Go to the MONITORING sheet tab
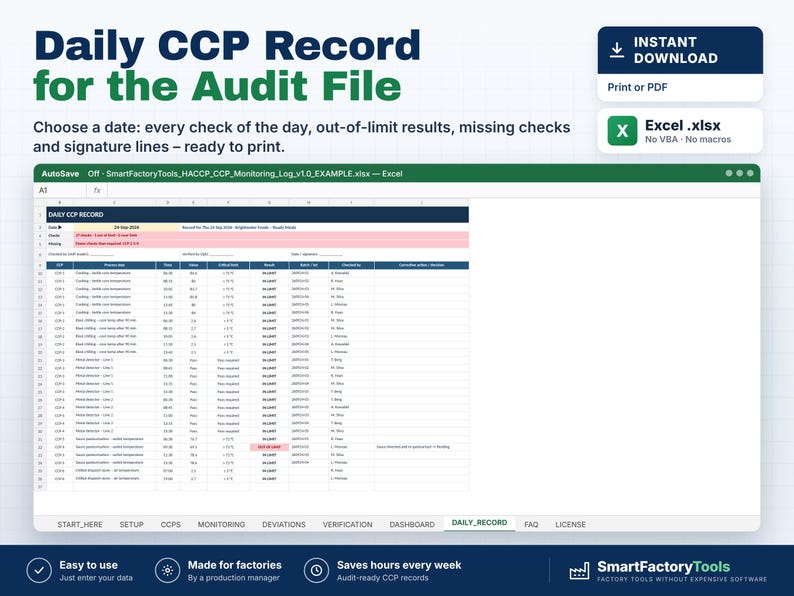 221,525
